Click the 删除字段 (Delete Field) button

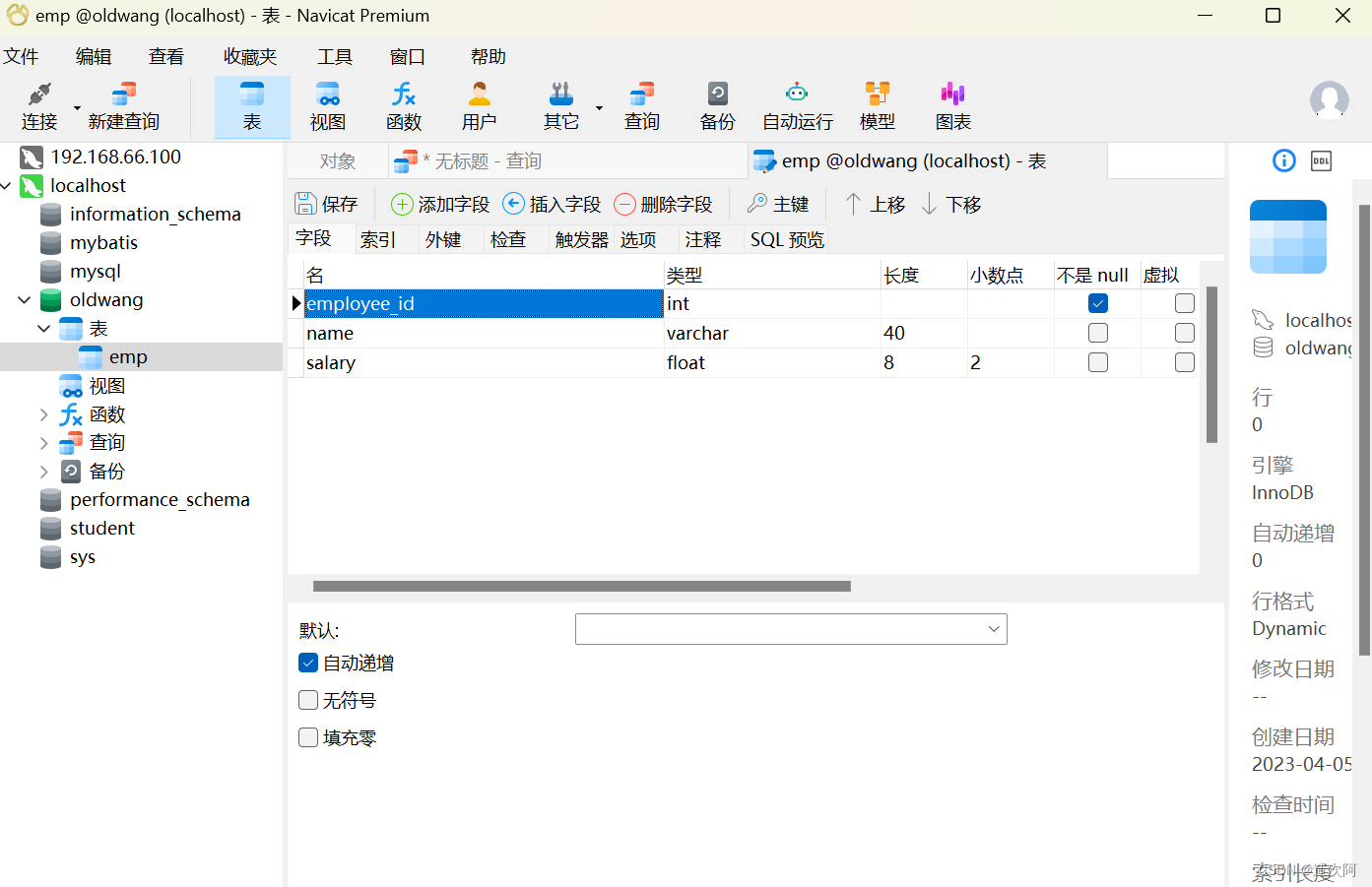click(x=663, y=204)
